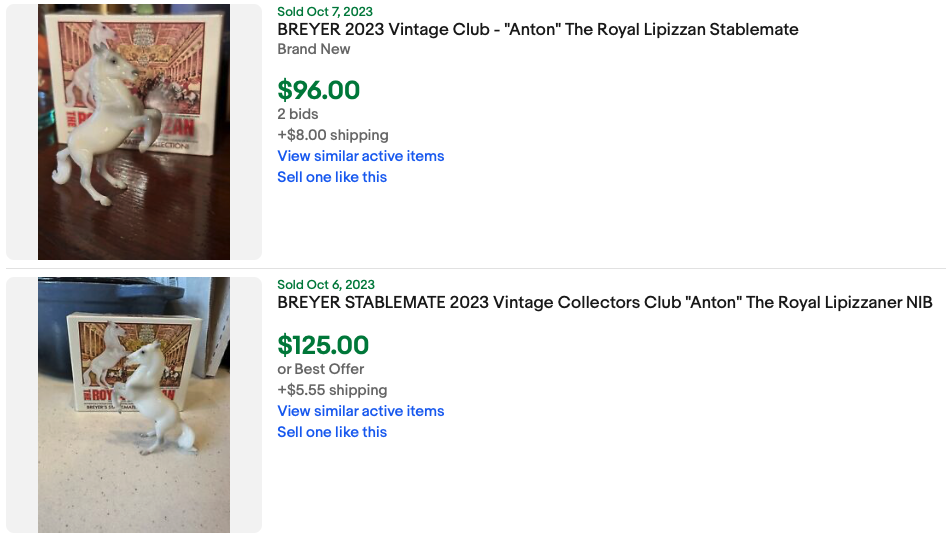The image size is (946, 538).
Task: Open the 'BREYER 2023 Vintage Club' listing title
Action: click(537, 29)
